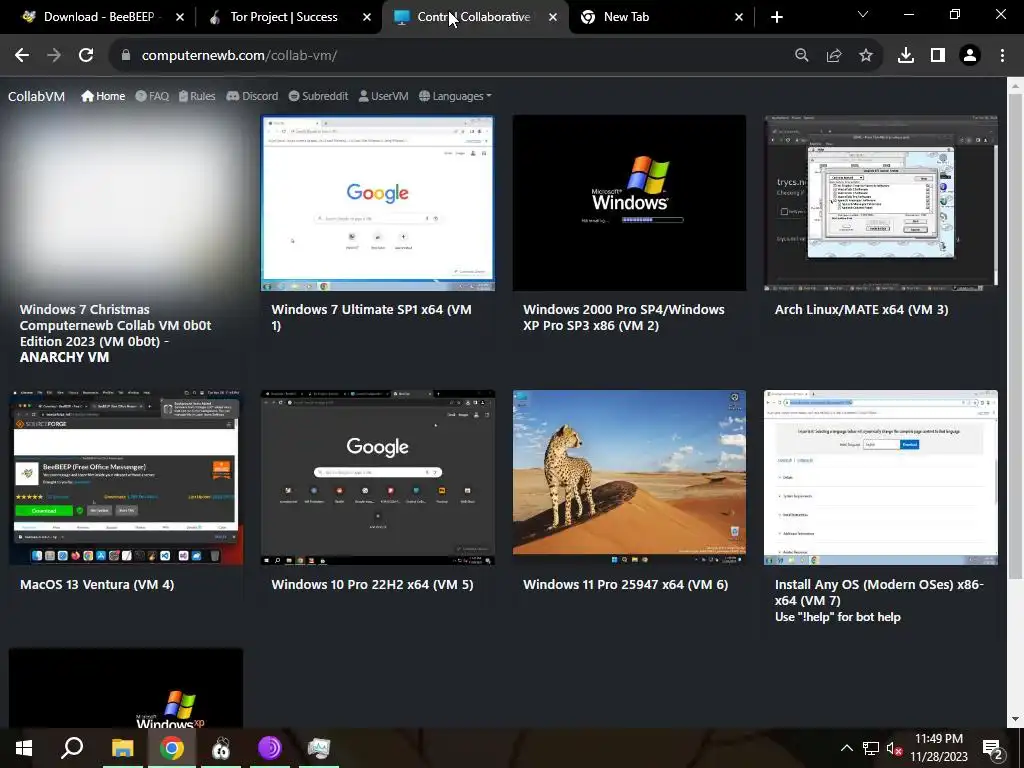1024x768 pixels.
Task: Close the New Tab tab
Action: (739, 17)
